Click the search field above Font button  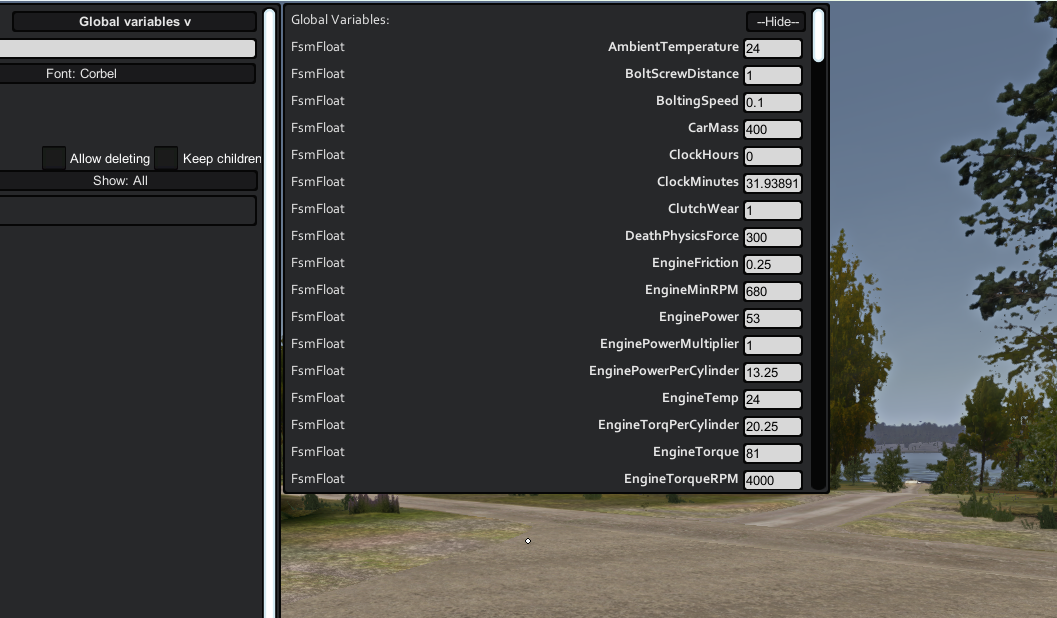(127, 48)
